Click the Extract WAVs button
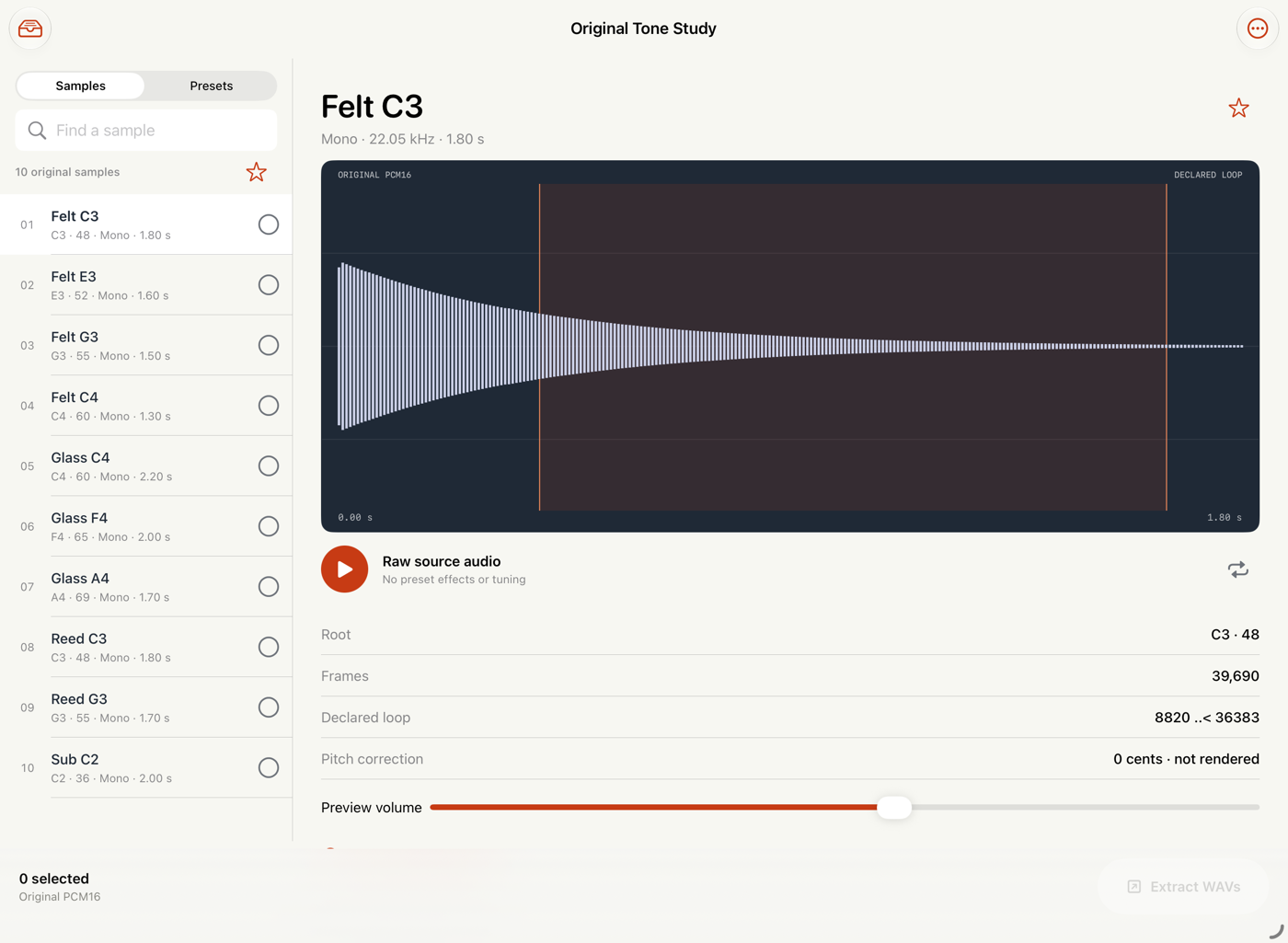 coord(1183,887)
